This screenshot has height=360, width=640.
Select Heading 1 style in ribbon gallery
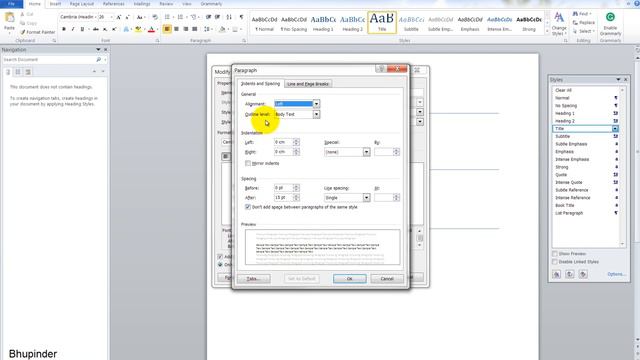[323, 23]
